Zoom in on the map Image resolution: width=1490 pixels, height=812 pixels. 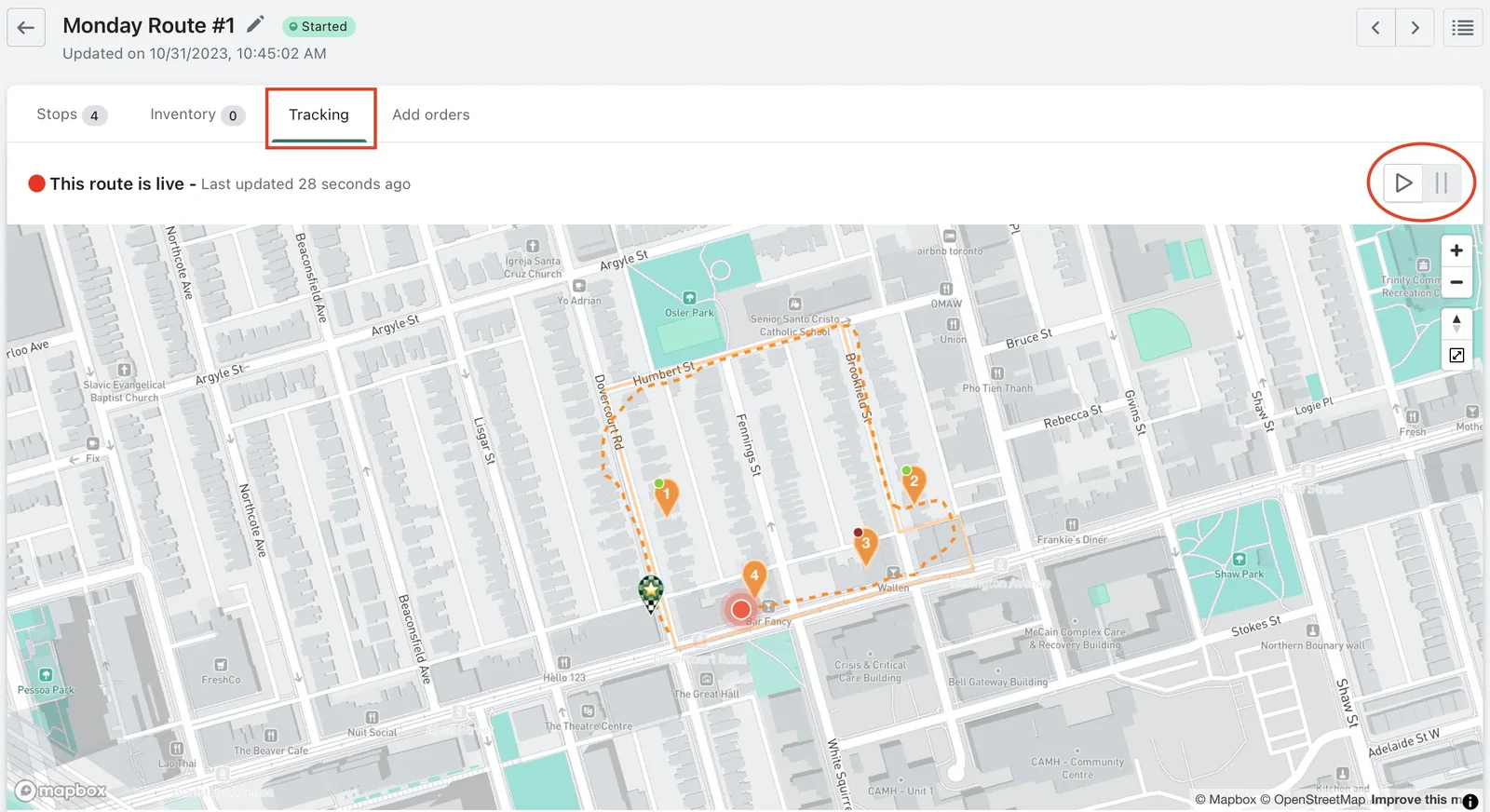click(1456, 250)
